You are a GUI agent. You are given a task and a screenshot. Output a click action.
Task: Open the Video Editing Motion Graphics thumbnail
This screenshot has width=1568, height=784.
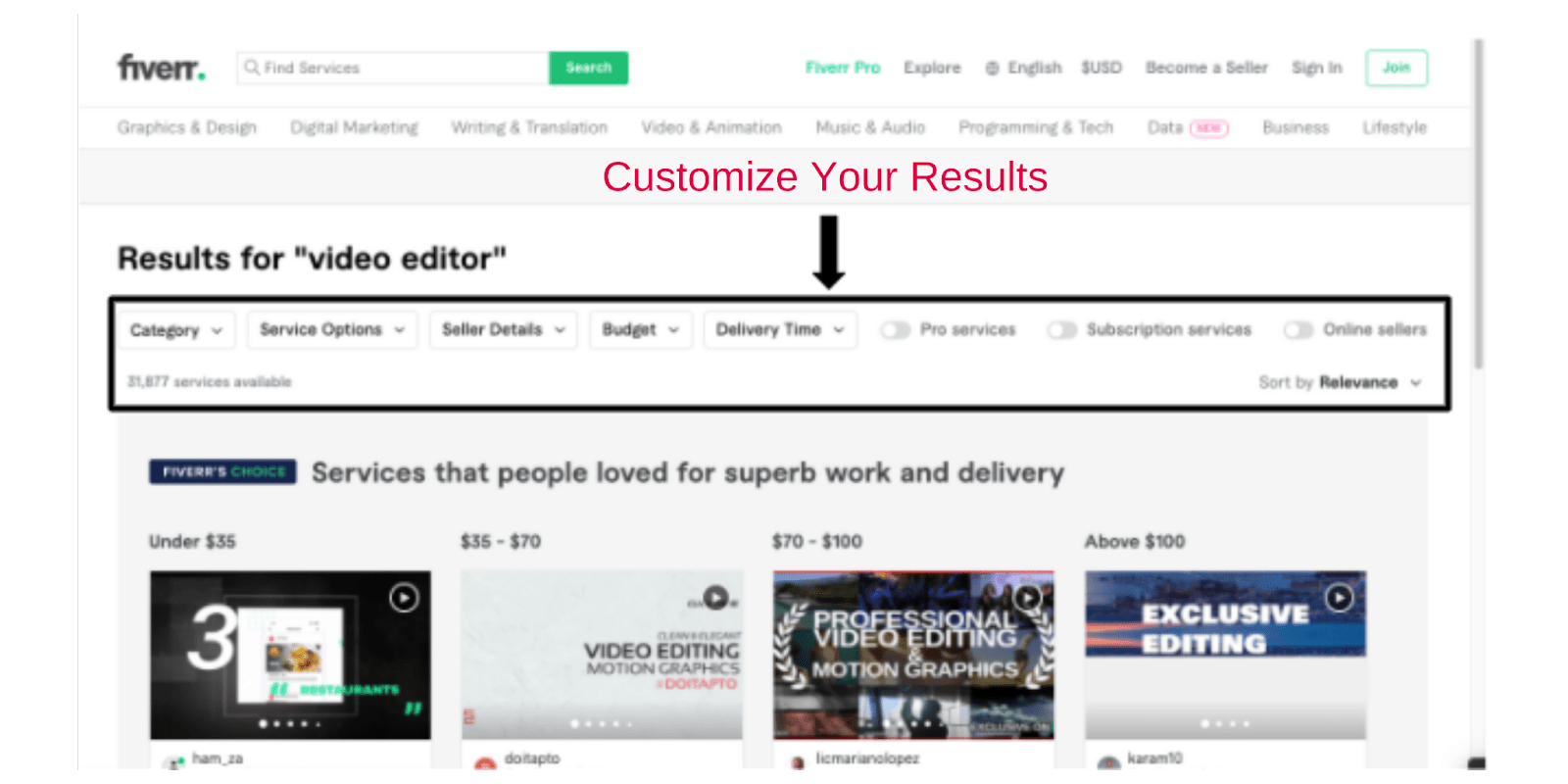point(602,655)
